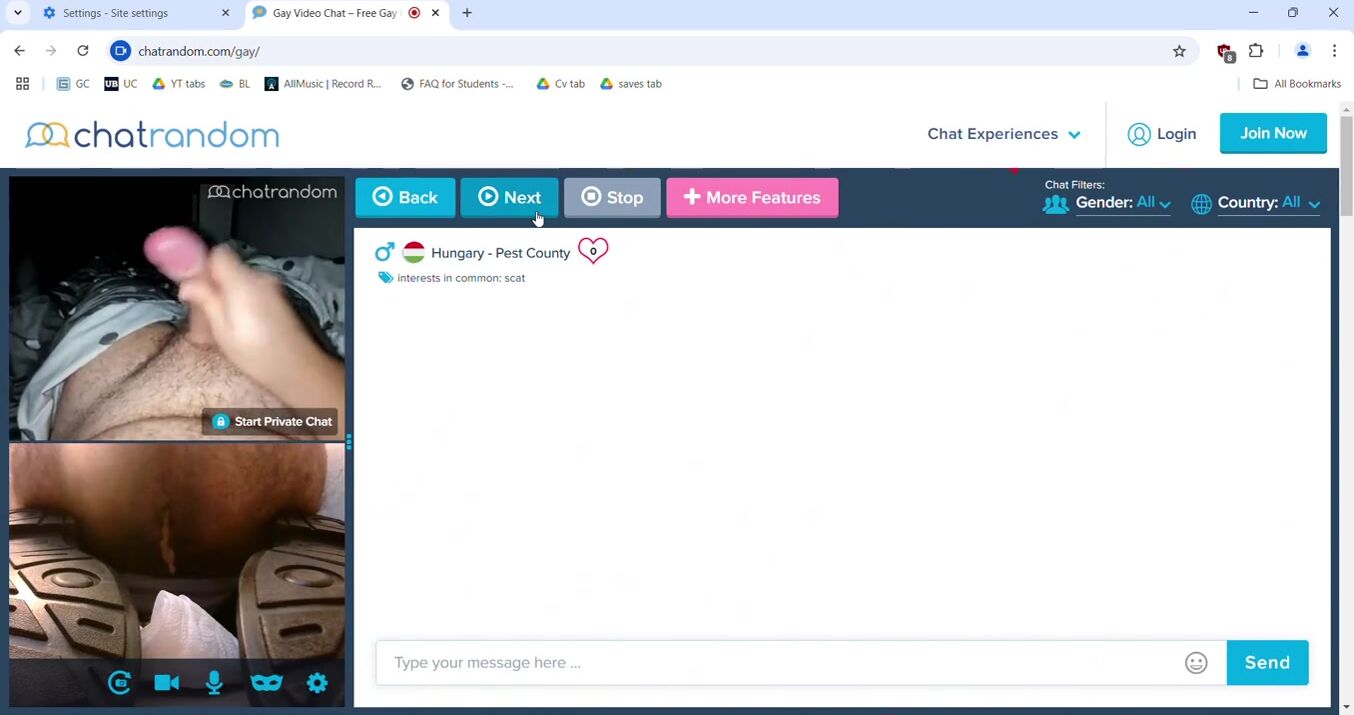Reload the page with the refresh icon
The image size is (1354, 715).
click(x=83, y=51)
